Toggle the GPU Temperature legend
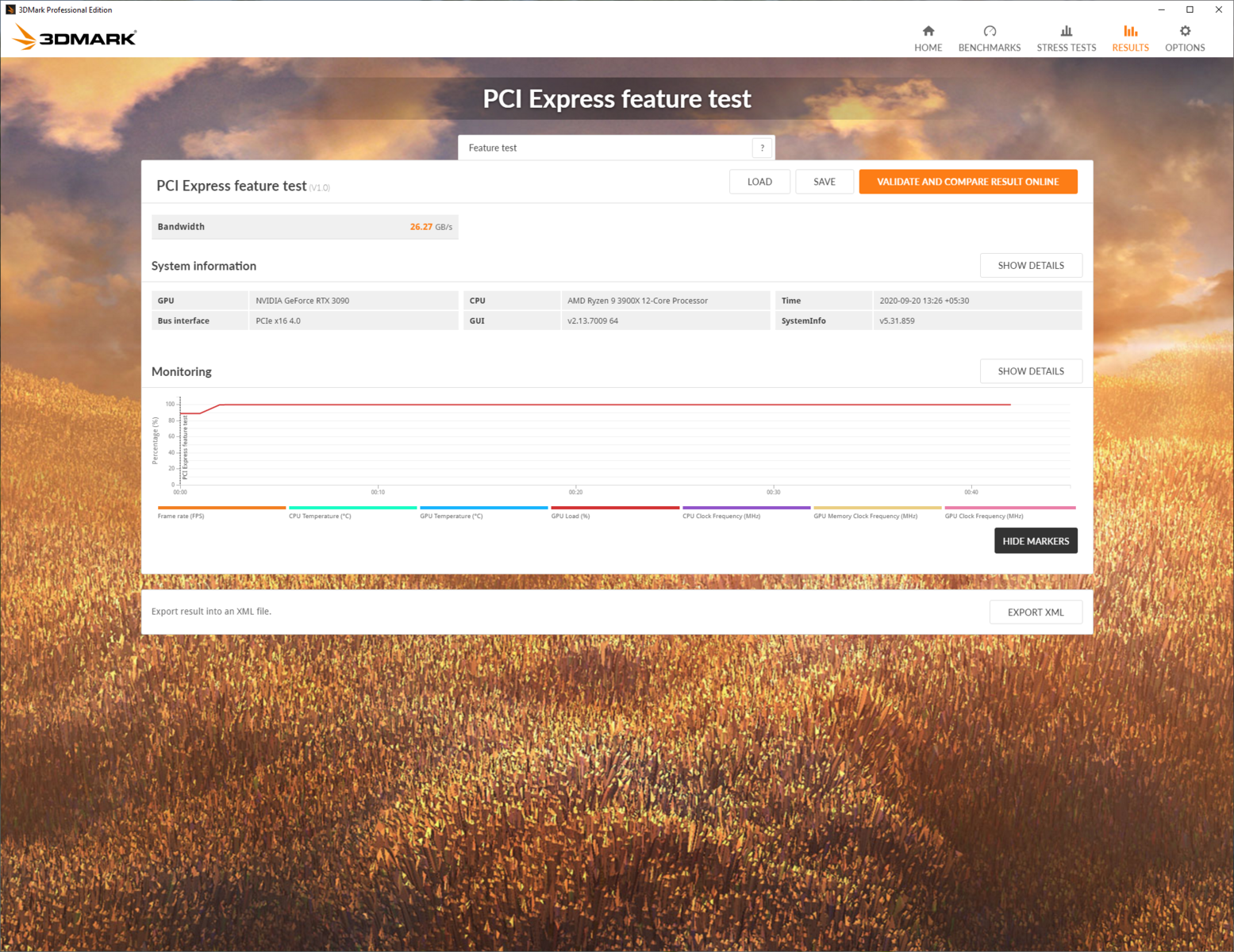This screenshot has height=952, width=1234. click(x=483, y=512)
